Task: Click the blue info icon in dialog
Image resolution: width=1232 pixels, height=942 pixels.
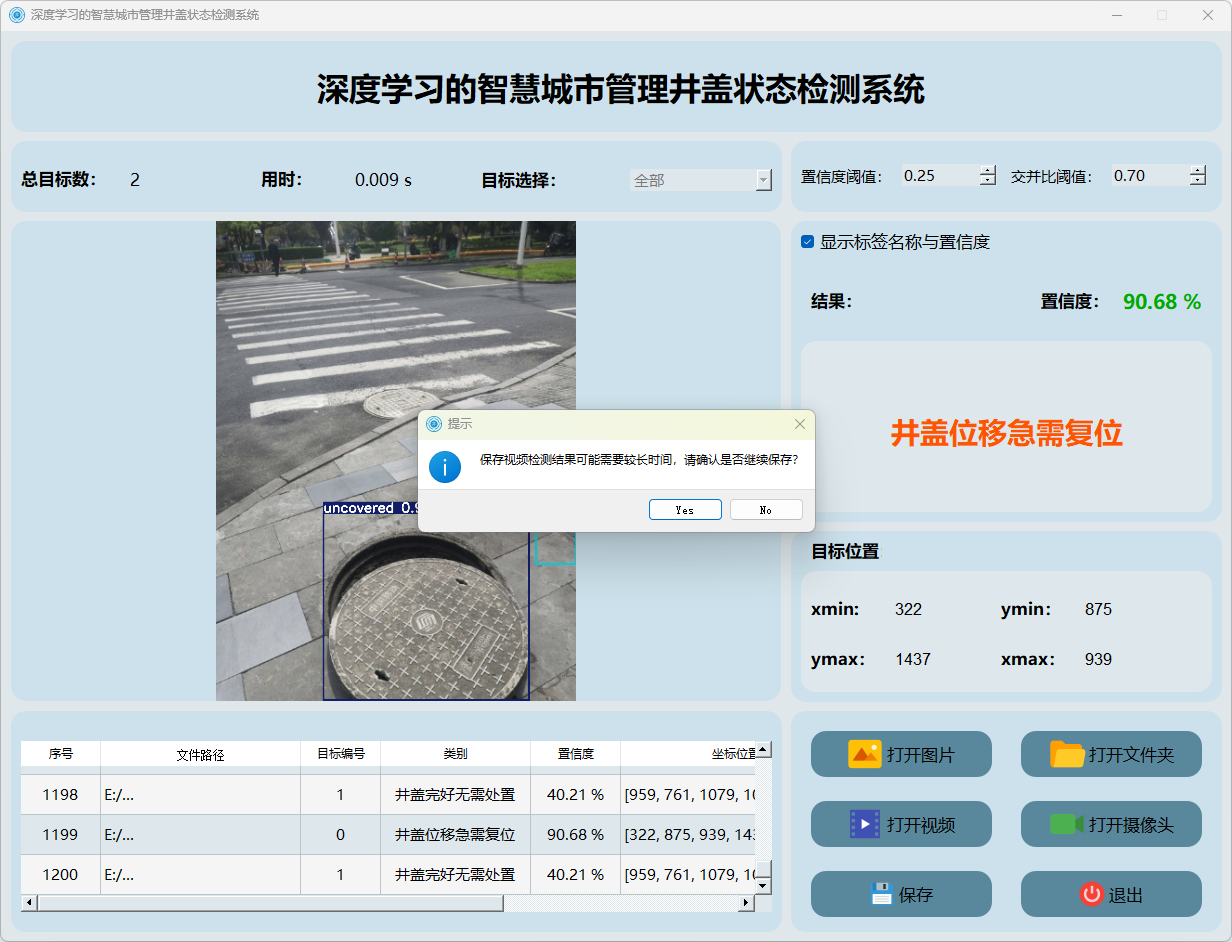Action: pos(444,467)
